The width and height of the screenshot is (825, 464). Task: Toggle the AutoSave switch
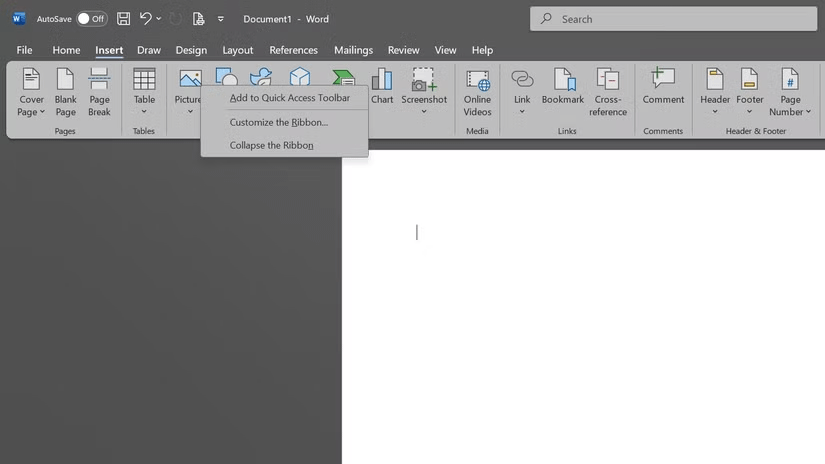tap(92, 19)
